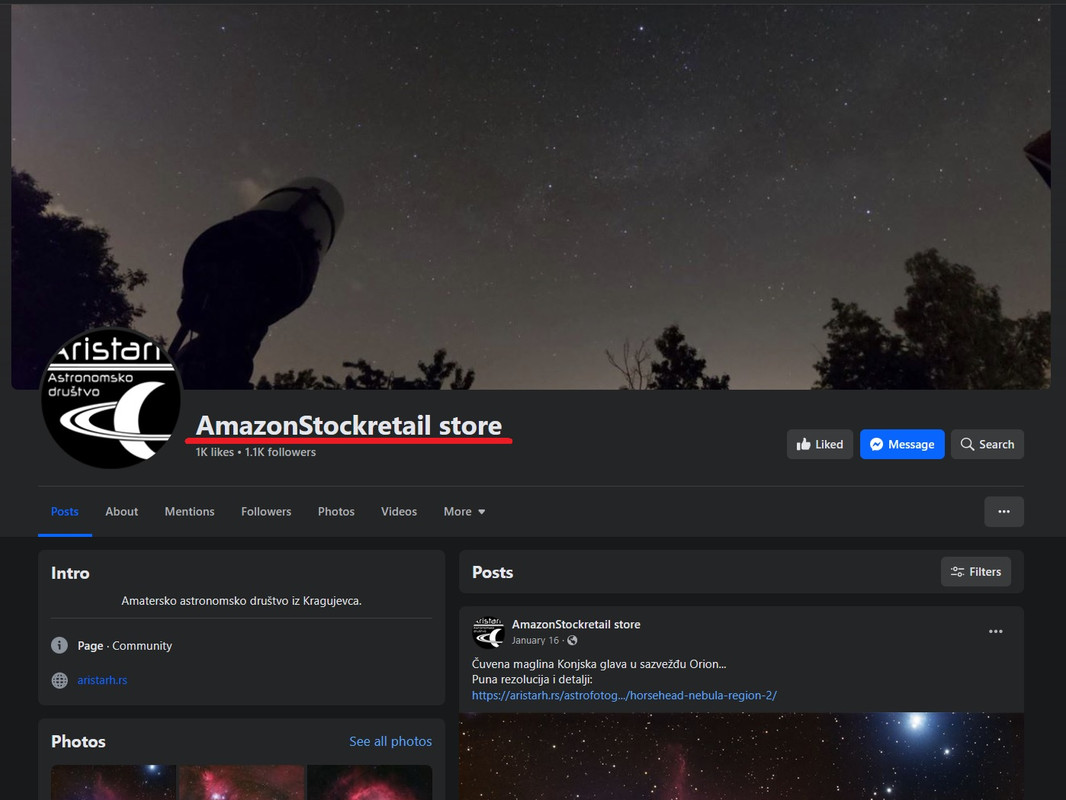
Task: Open post options three-dot menu
Action: (x=995, y=631)
